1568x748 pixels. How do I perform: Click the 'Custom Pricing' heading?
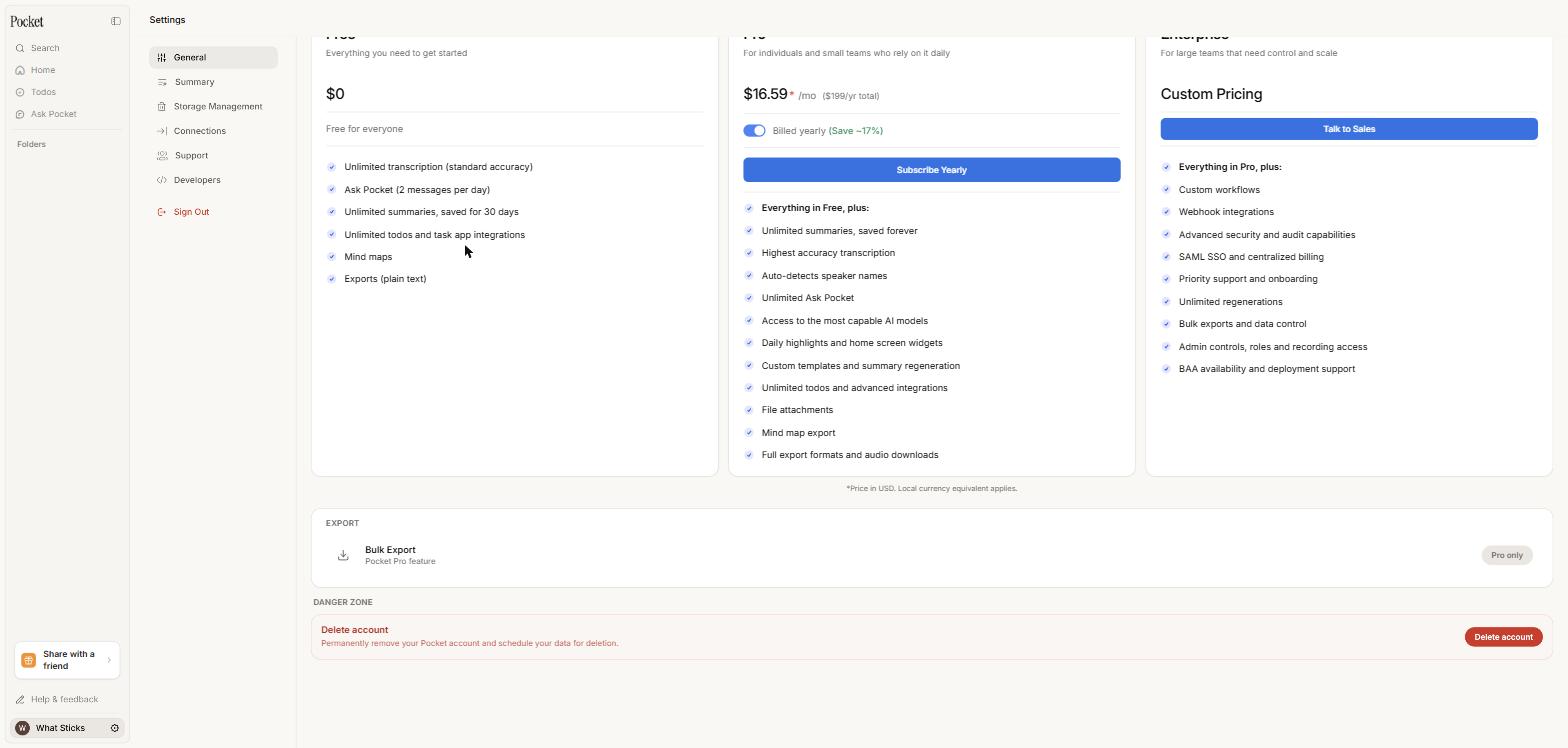[1211, 94]
